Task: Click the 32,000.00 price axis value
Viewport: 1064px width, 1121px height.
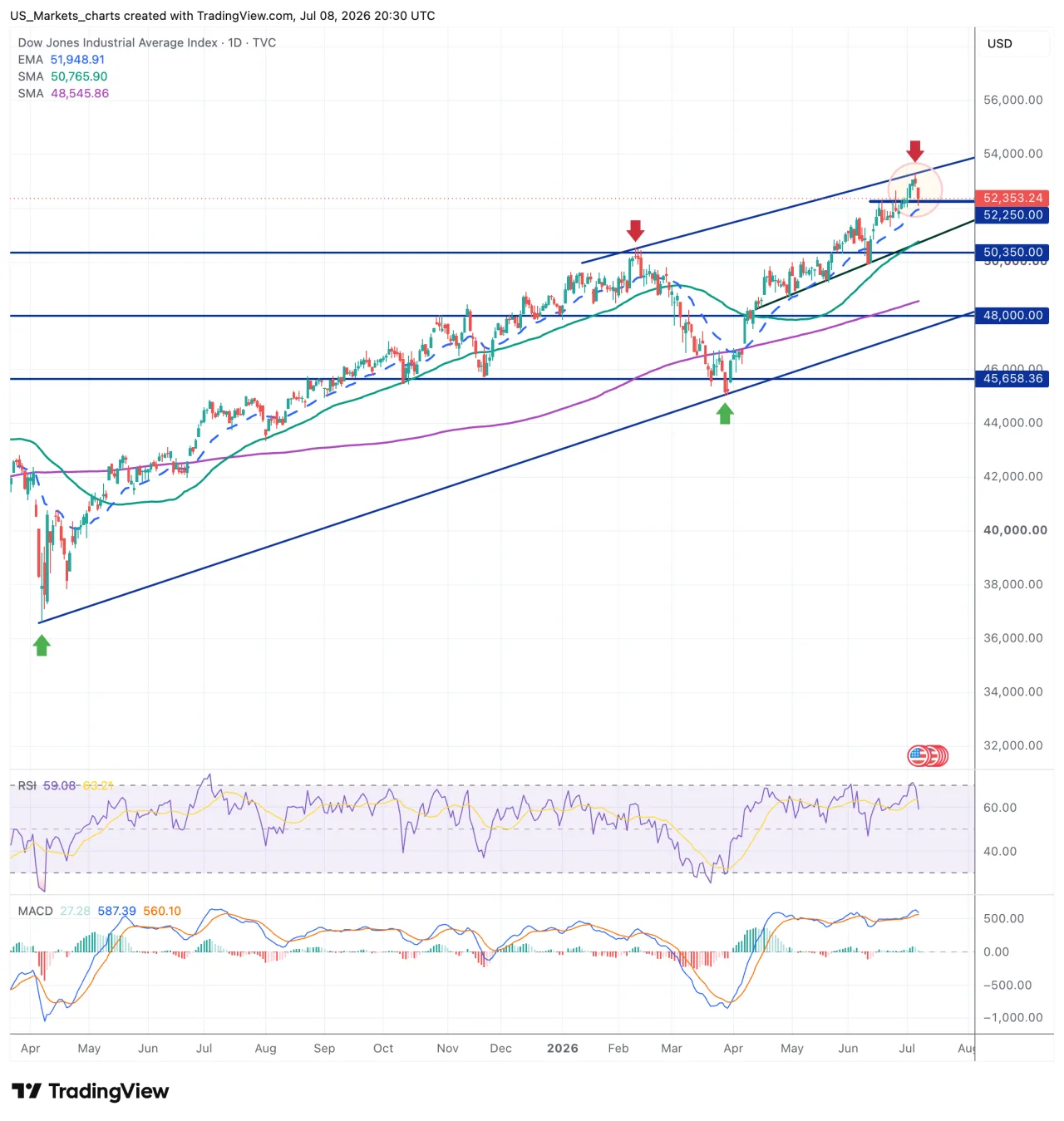Action: point(1012,745)
